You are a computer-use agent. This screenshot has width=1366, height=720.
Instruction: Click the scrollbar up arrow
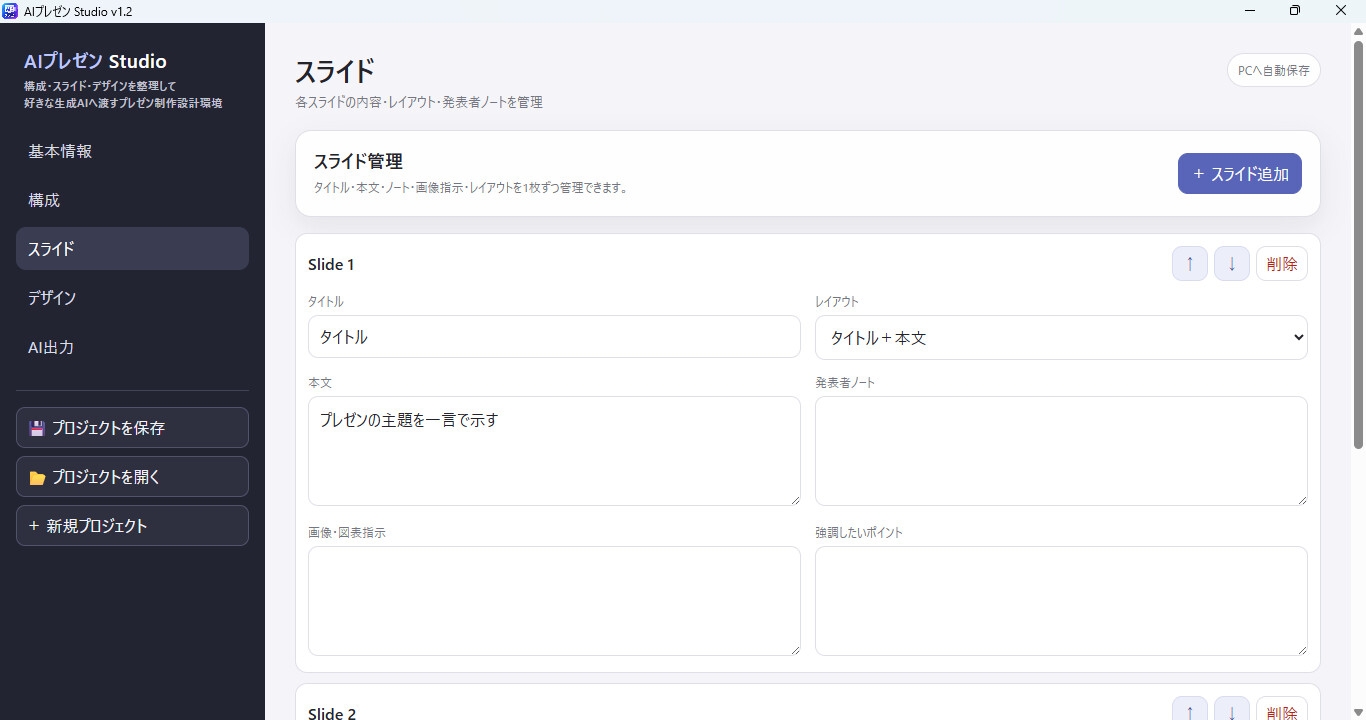1359,32
